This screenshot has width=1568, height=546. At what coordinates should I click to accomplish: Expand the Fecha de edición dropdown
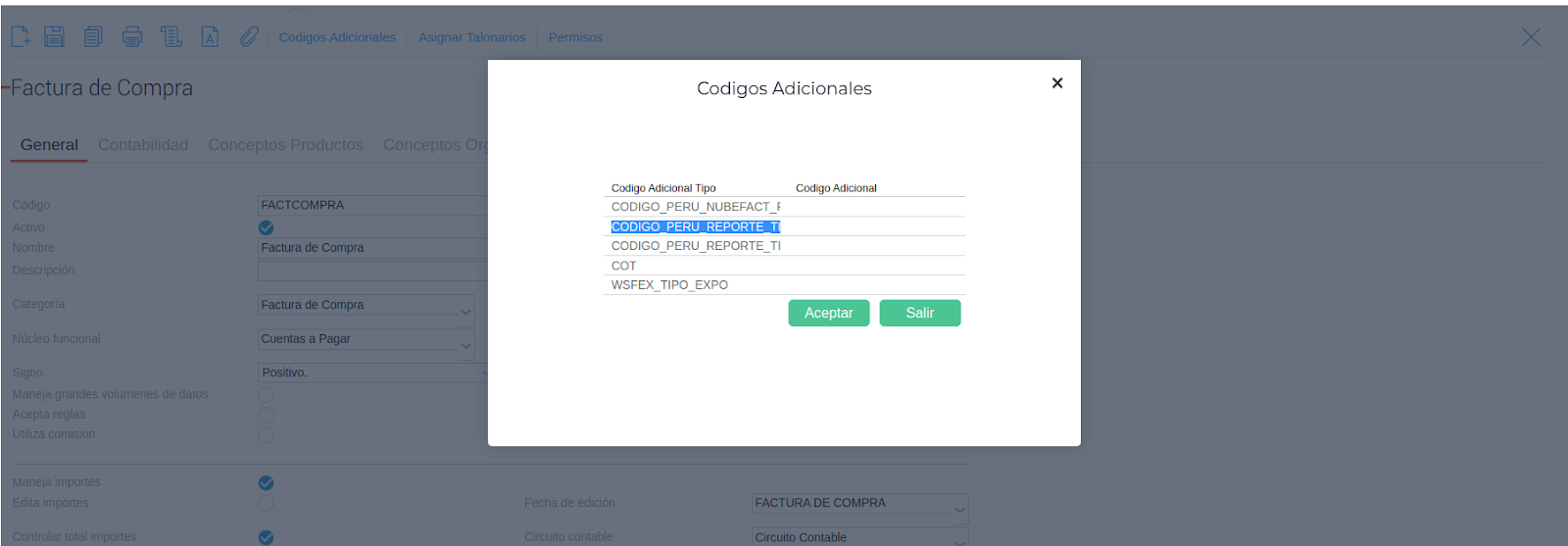pos(959,508)
